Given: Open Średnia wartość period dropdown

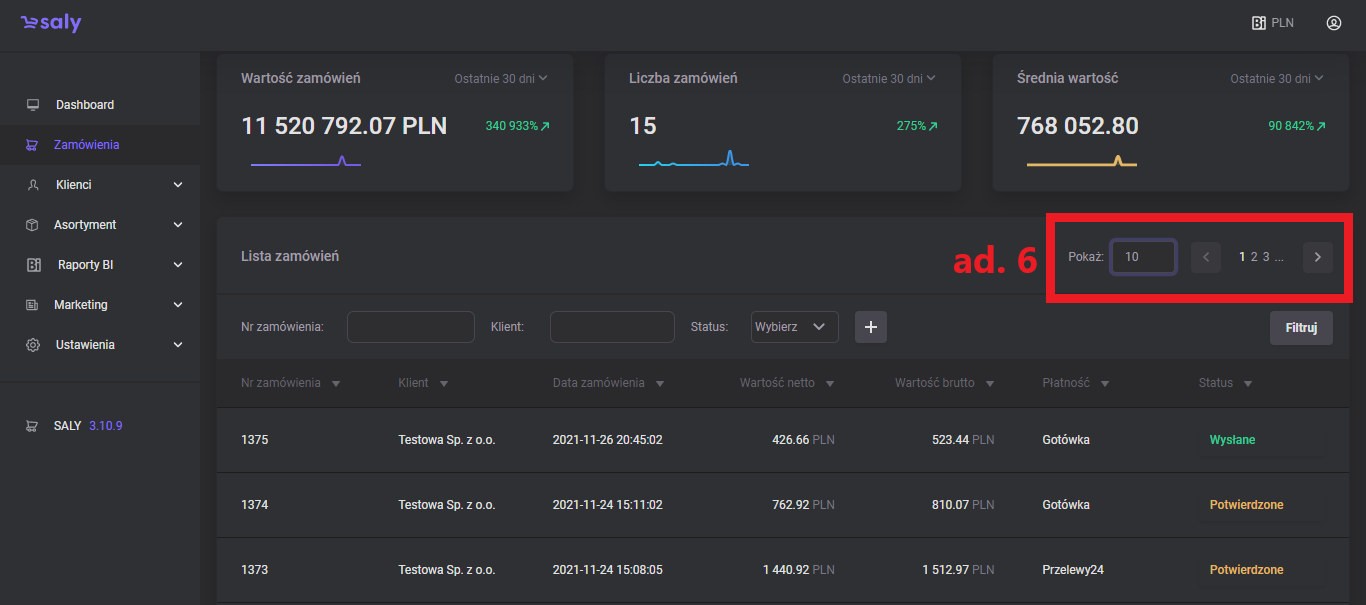Looking at the screenshot, I should [1276, 78].
